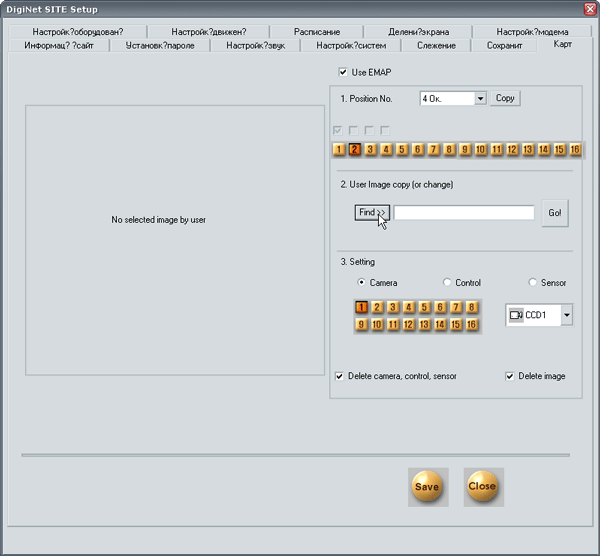600x556 pixels.
Task: Click the round Close button
Action: (483, 486)
